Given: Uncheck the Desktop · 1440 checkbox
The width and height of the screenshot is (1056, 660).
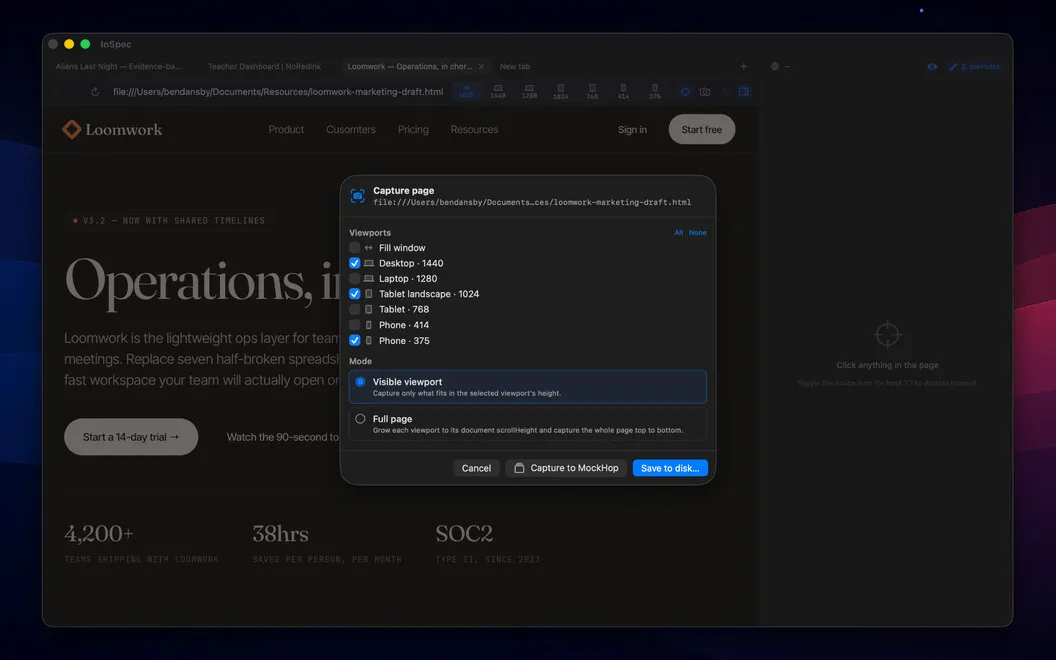Looking at the screenshot, I should (x=354, y=263).
